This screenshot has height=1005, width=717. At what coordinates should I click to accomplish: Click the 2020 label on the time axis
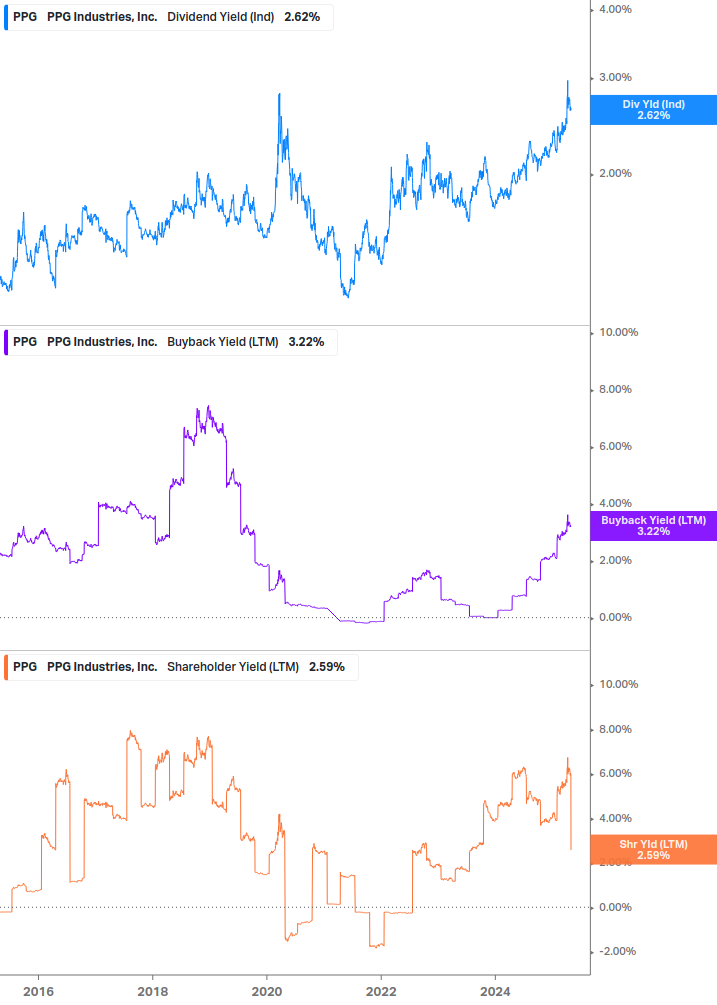click(267, 992)
